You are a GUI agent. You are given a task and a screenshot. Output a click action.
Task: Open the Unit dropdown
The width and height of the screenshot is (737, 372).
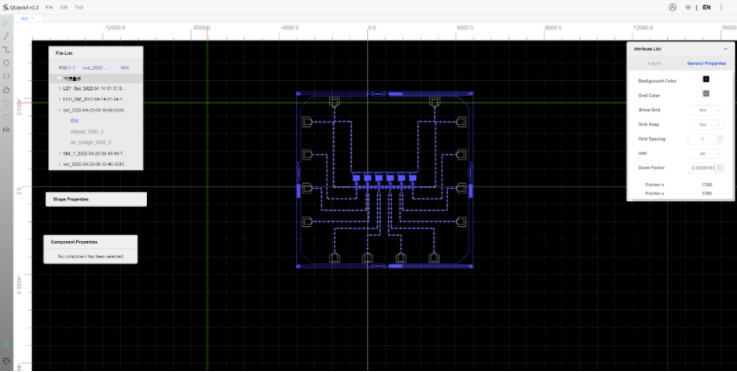pos(706,154)
